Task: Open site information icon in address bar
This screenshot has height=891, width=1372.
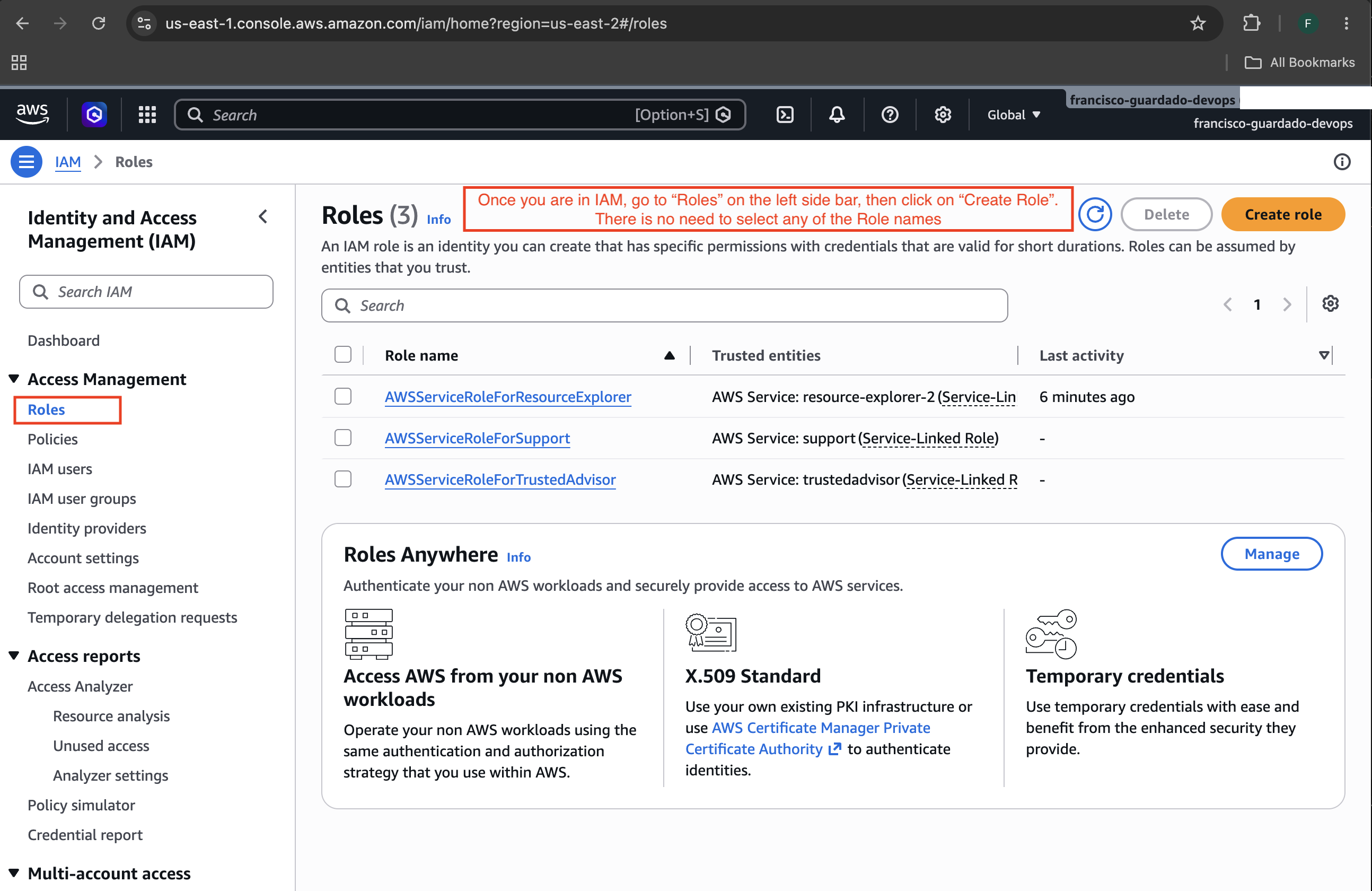Action: point(144,23)
